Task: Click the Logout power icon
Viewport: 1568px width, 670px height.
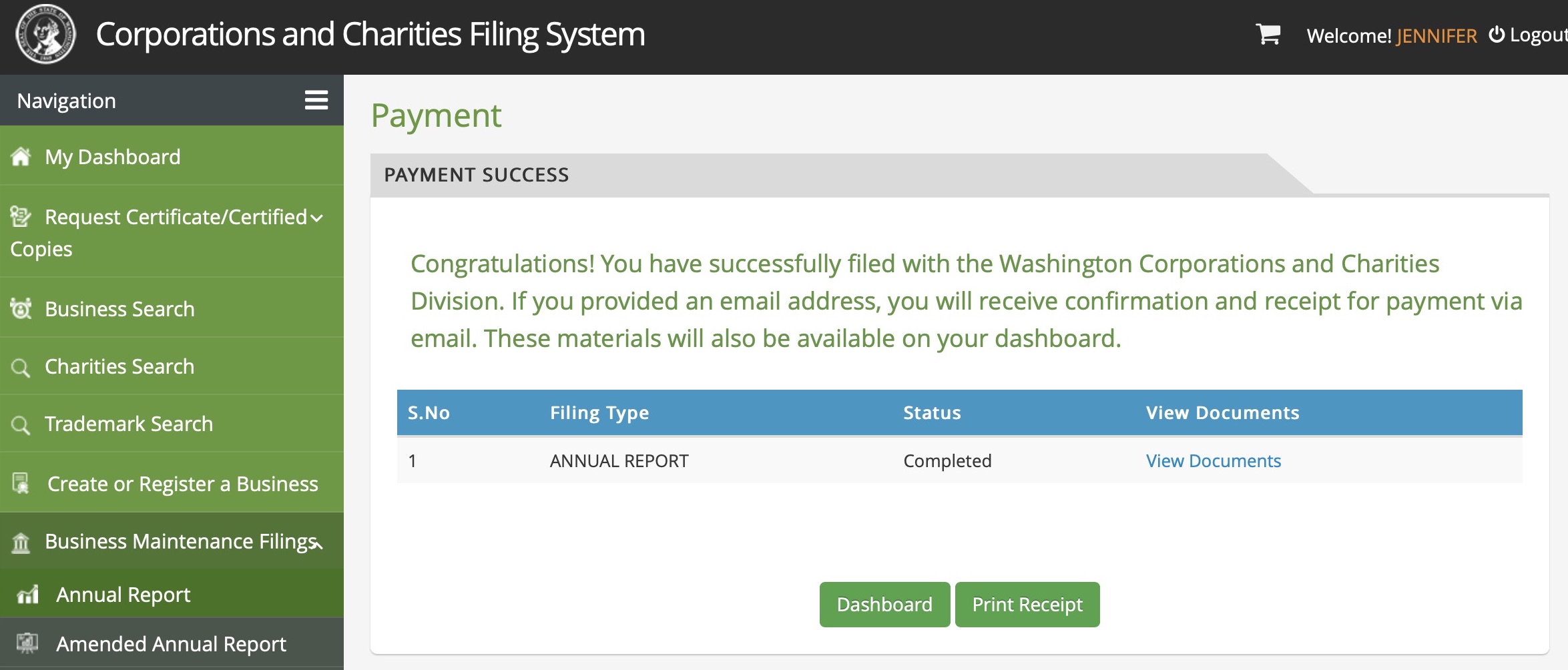Action: click(1497, 34)
